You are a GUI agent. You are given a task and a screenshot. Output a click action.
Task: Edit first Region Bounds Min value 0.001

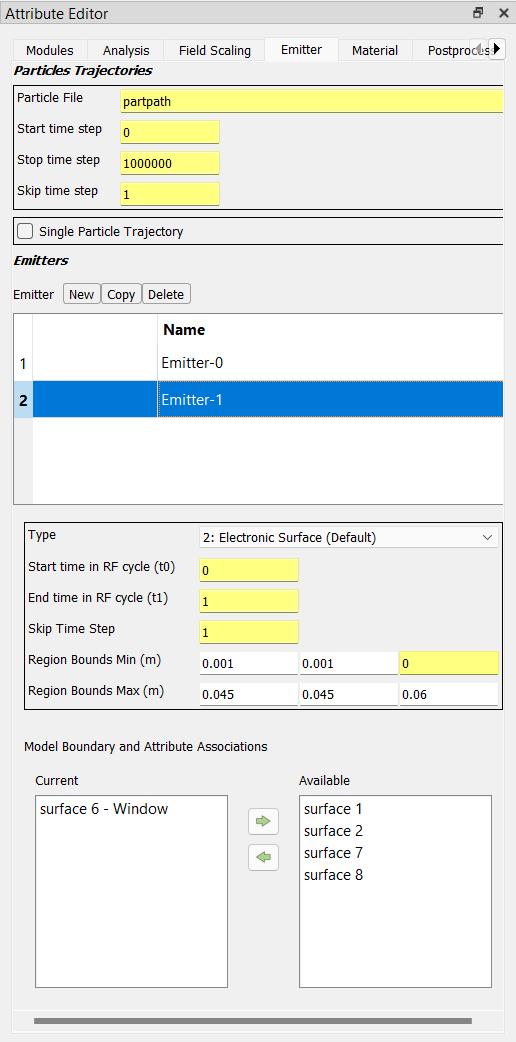[249, 663]
